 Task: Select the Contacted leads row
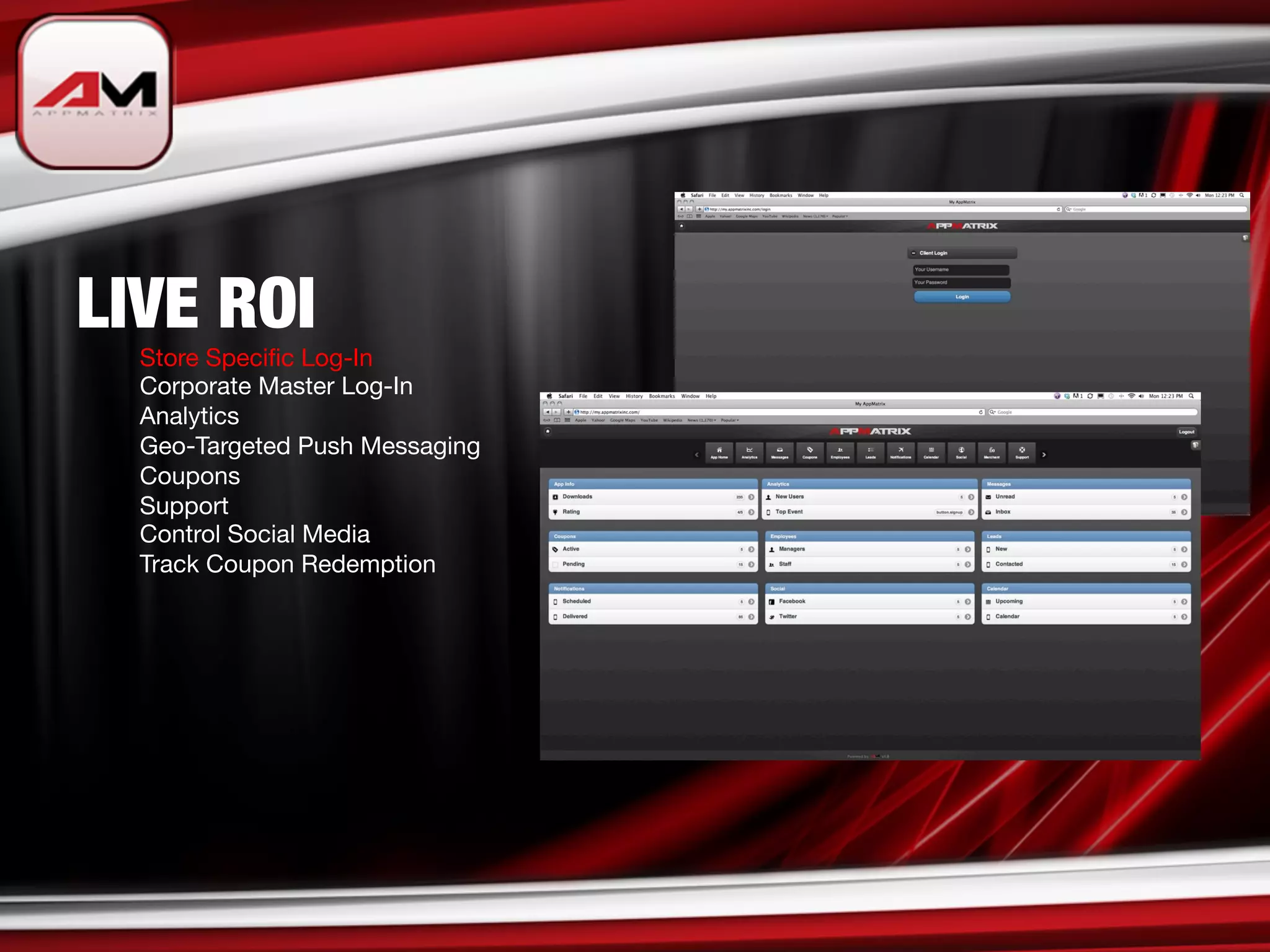[x=1086, y=565]
